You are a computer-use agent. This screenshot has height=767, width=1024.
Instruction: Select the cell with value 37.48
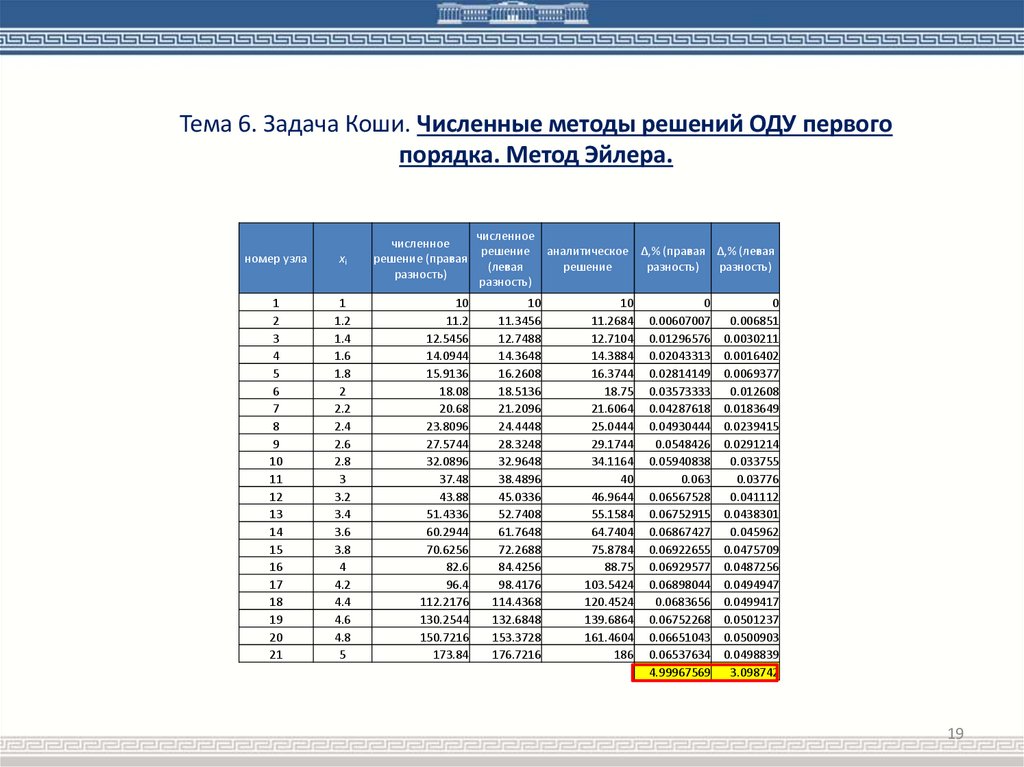click(421, 479)
